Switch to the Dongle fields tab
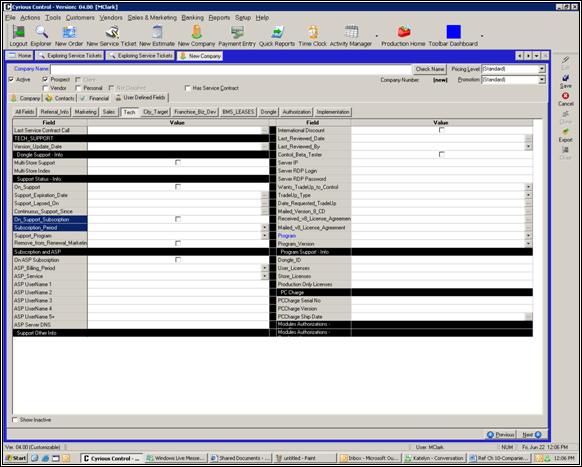The width and height of the screenshot is (582, 467). (x=268, y=112)
